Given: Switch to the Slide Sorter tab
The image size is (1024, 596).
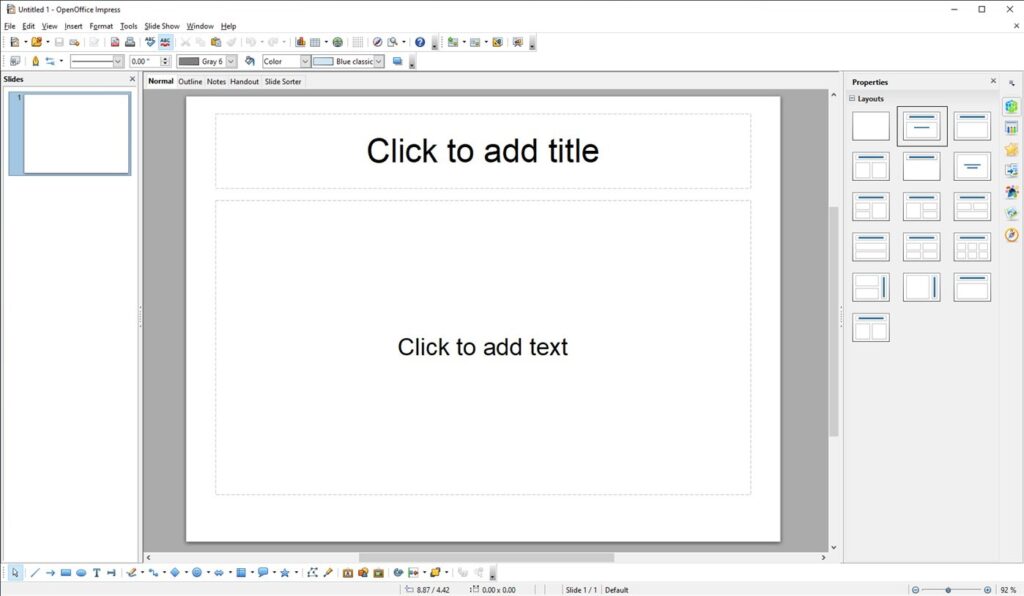Looking at the screenshot, I should point(282,81).
